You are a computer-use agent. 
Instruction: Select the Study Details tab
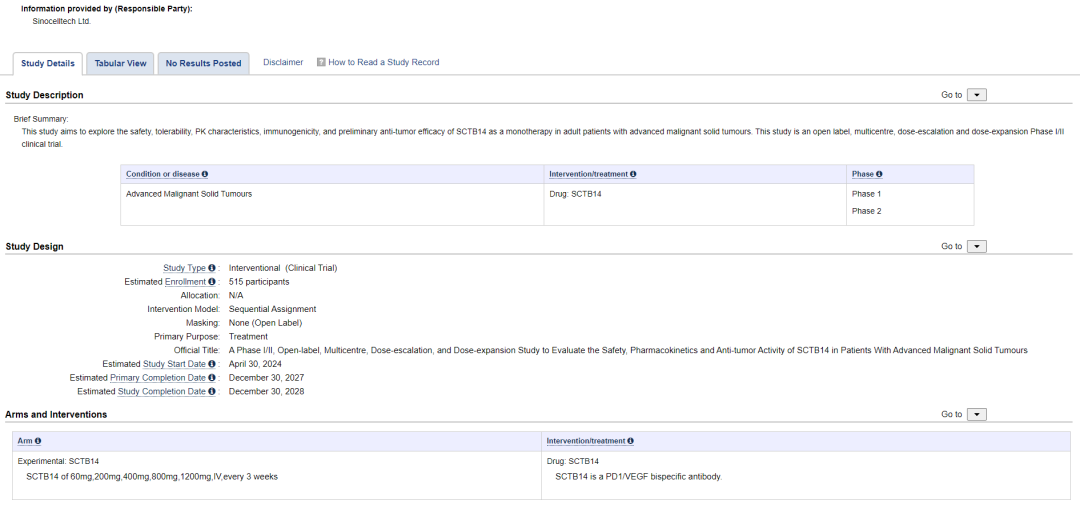(x=48, y=63)
